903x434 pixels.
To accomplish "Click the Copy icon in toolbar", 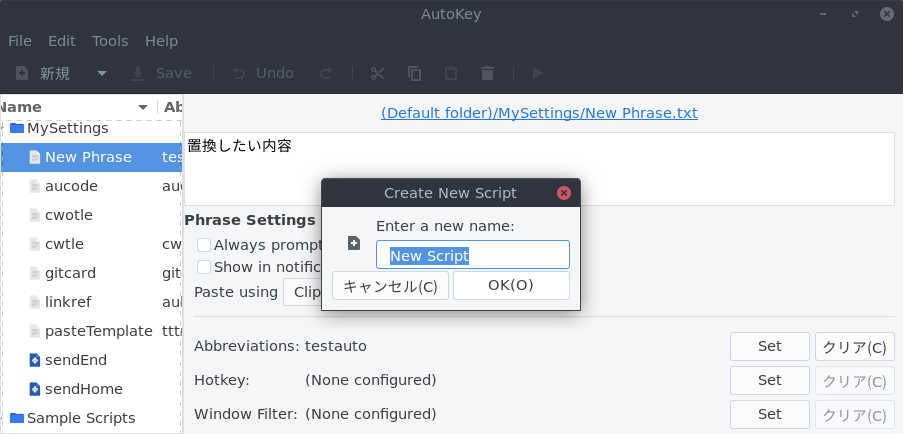I will 414,73.
